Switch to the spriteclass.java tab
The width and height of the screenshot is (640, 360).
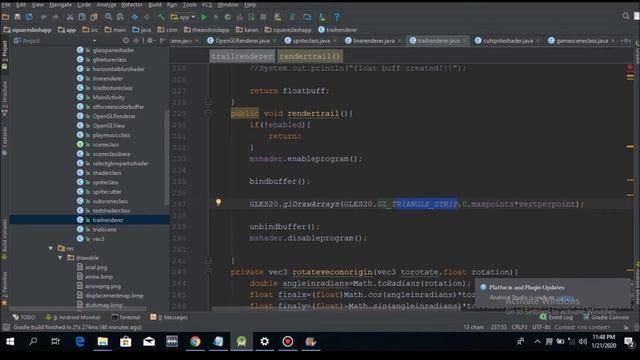(x=311, y=41)
